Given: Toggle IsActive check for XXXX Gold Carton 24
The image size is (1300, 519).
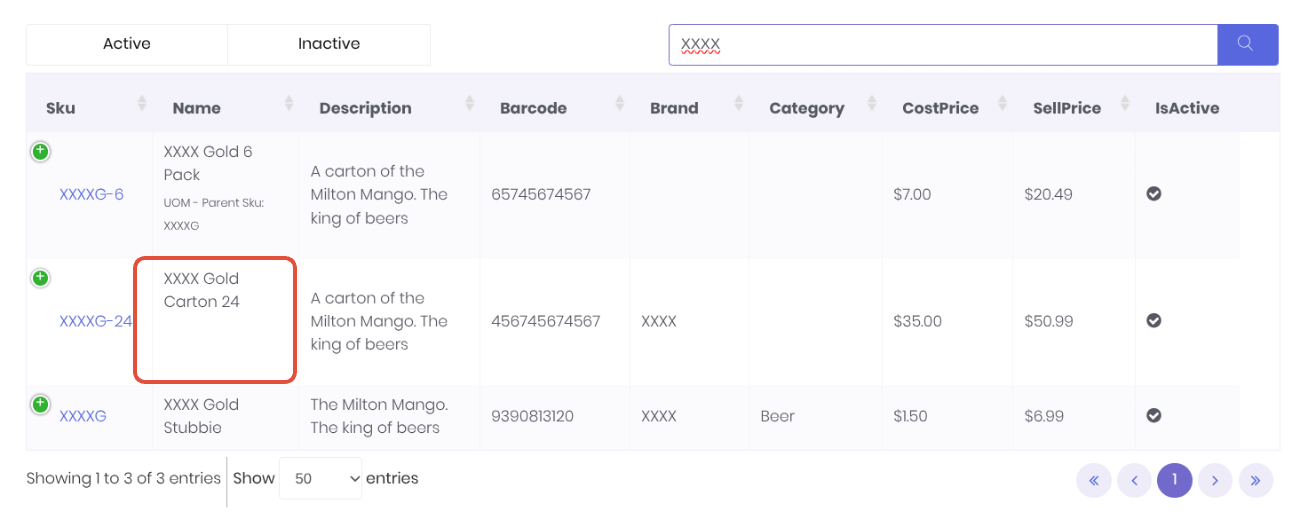Looking at the screenshot, I should click(x=1153, y=321).
